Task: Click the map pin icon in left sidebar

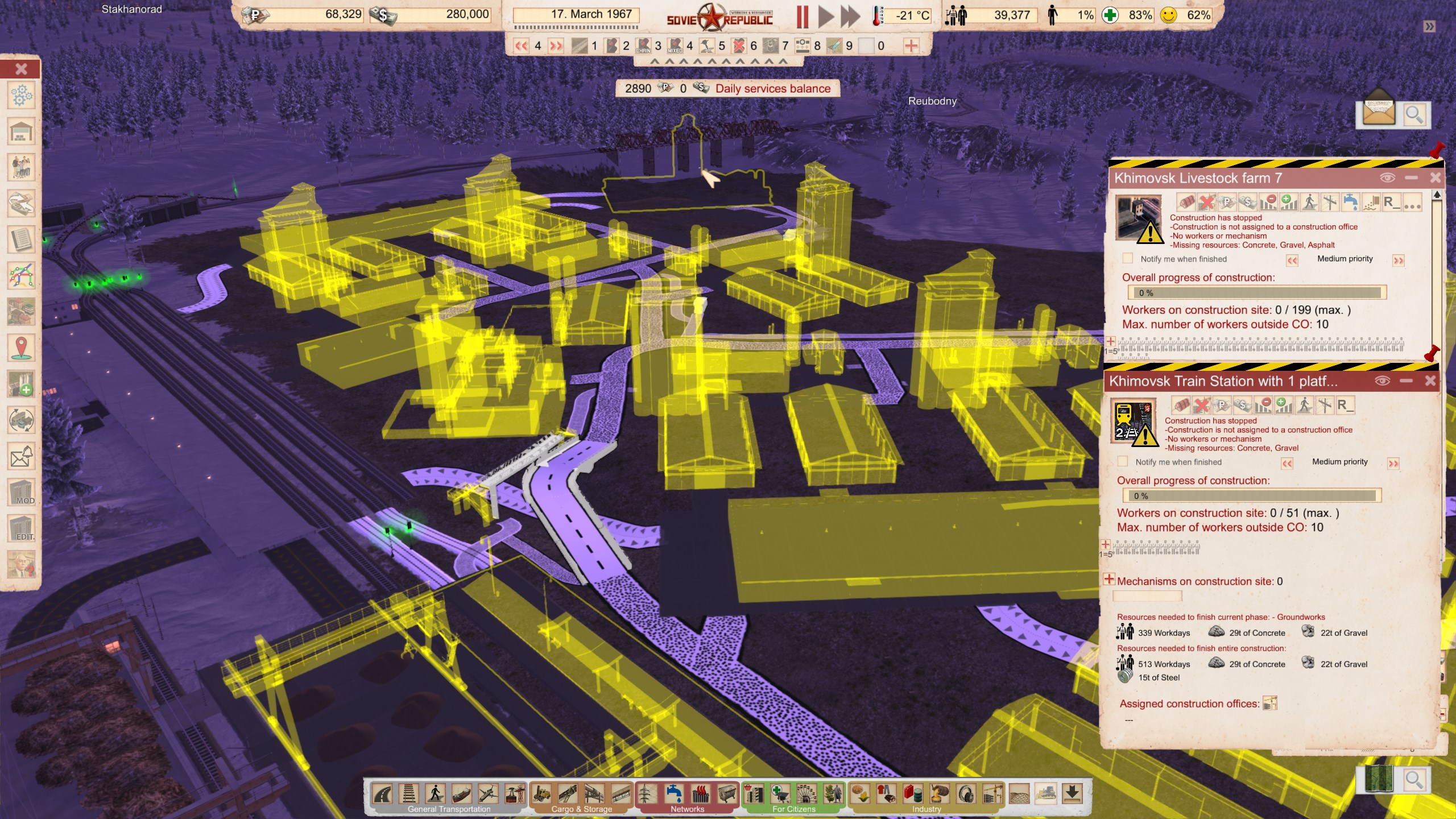Action: coord(21,348)
